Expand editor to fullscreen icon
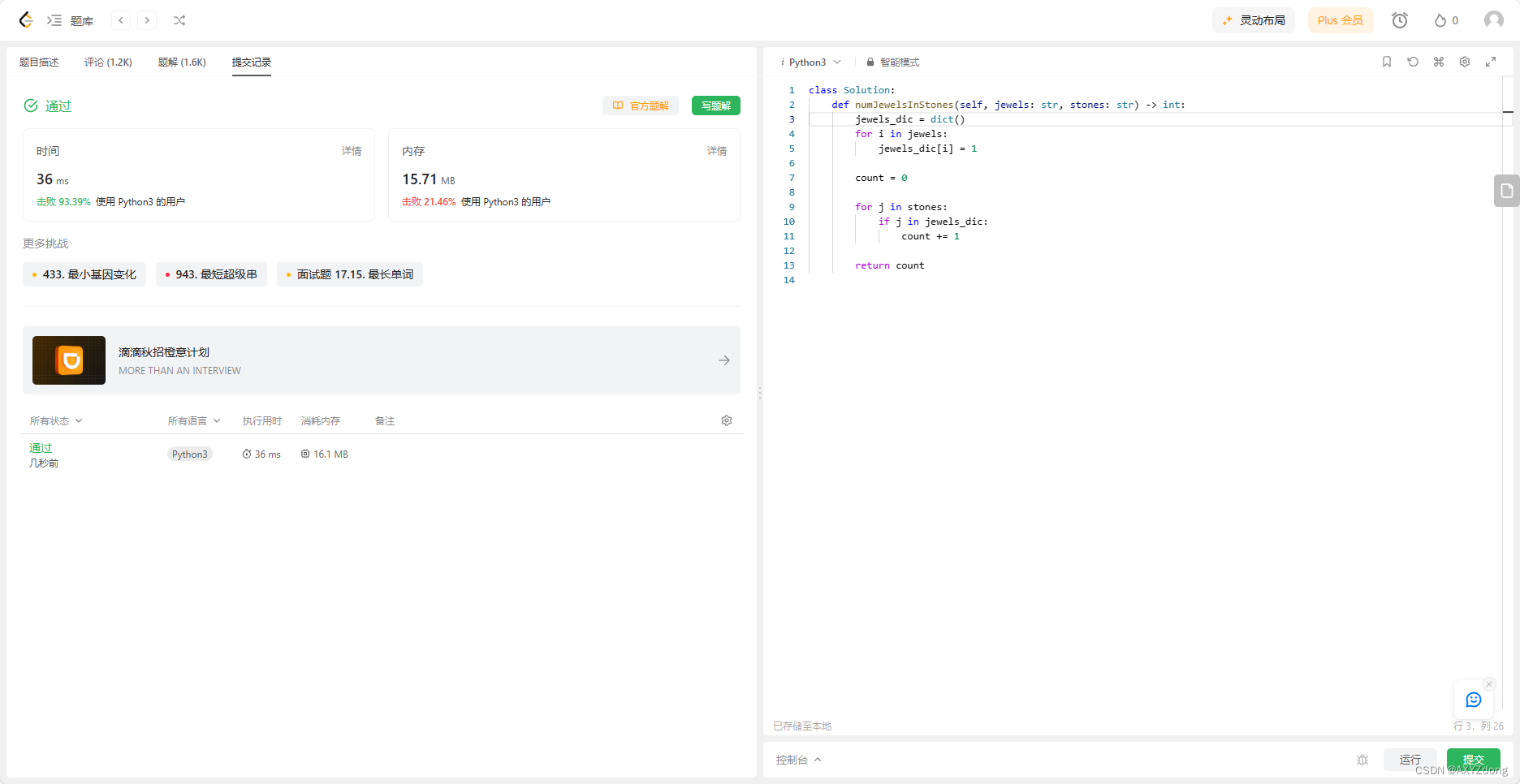This screenshot has height=784, width=1520. pyautogui.click(x=1491, y=62)
